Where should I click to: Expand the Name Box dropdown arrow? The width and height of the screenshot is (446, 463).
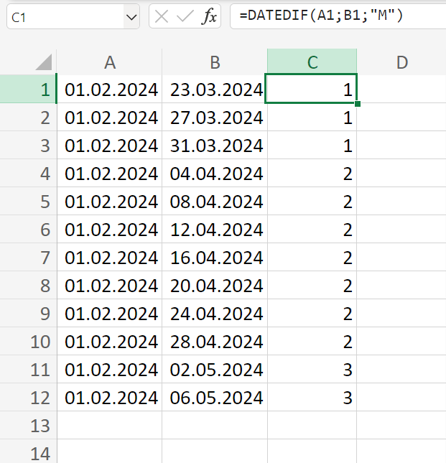pos(131,17)
